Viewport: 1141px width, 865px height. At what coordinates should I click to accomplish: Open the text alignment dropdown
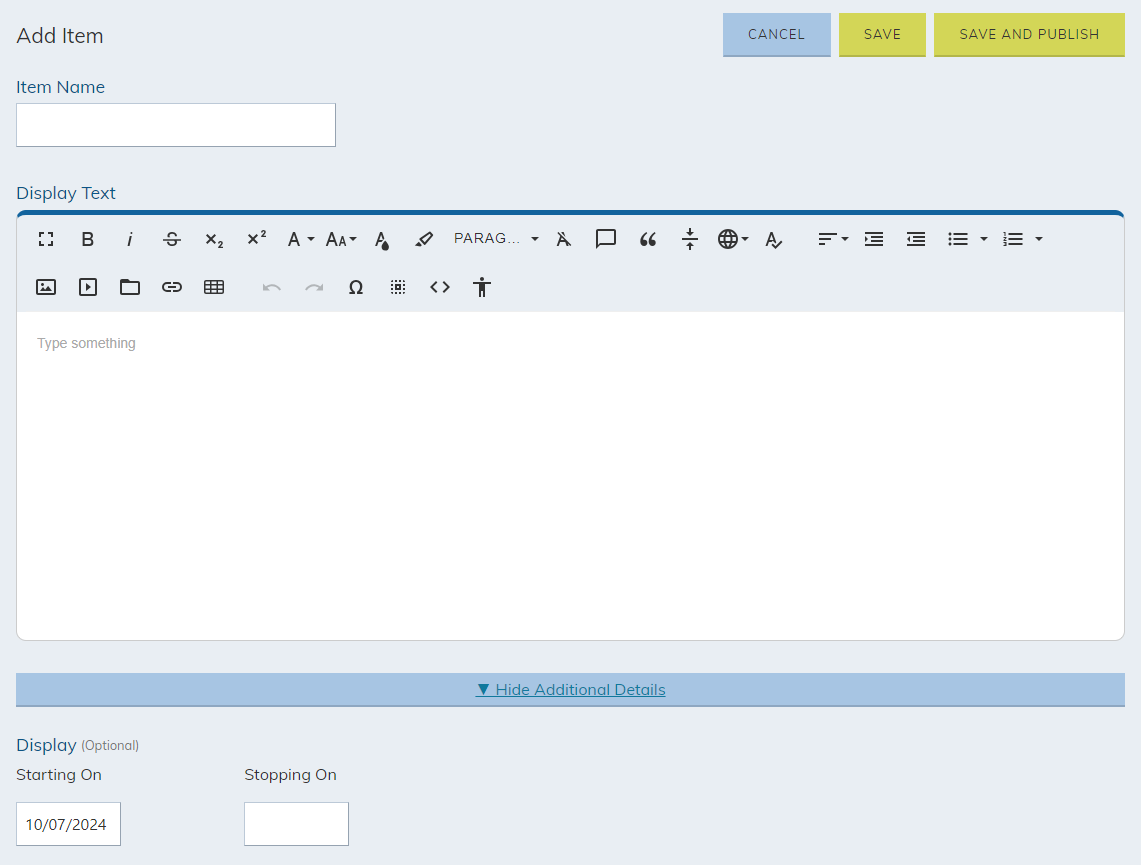[832, 239]
